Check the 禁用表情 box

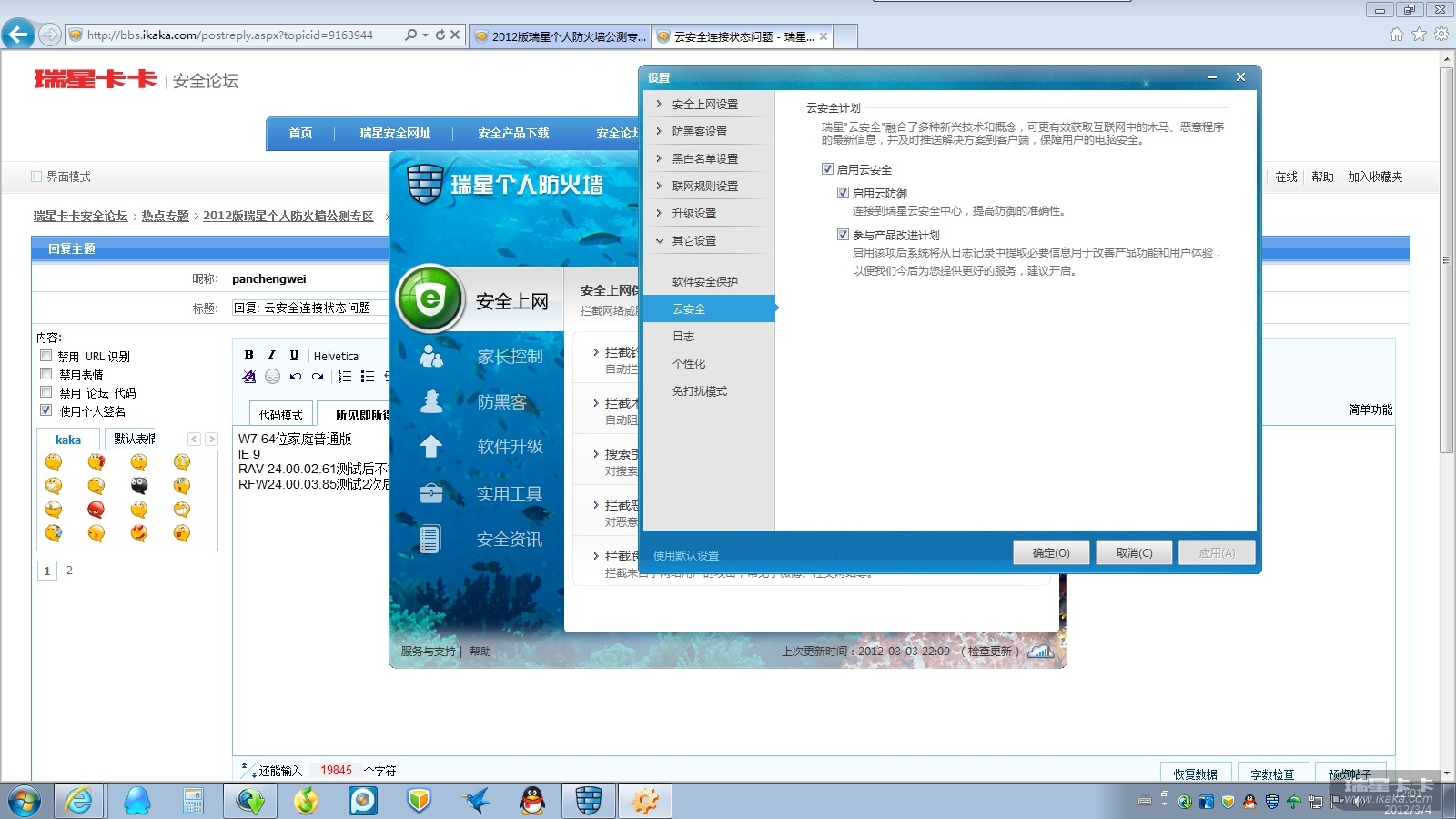(45, 374)
